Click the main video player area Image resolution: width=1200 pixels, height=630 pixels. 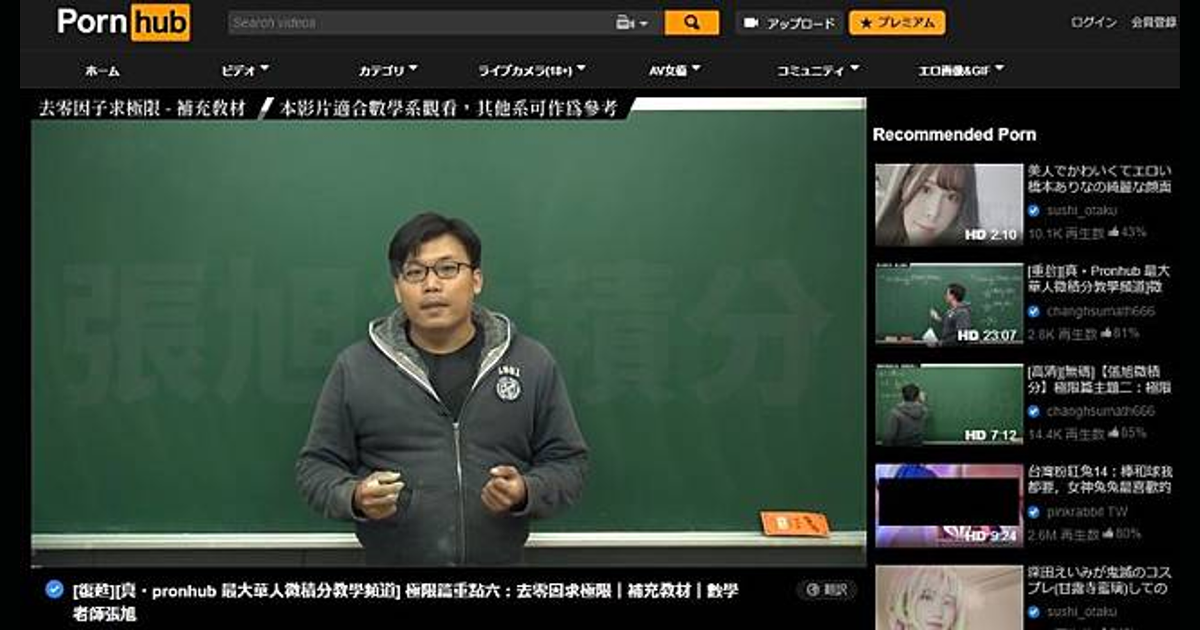[448, 330]
